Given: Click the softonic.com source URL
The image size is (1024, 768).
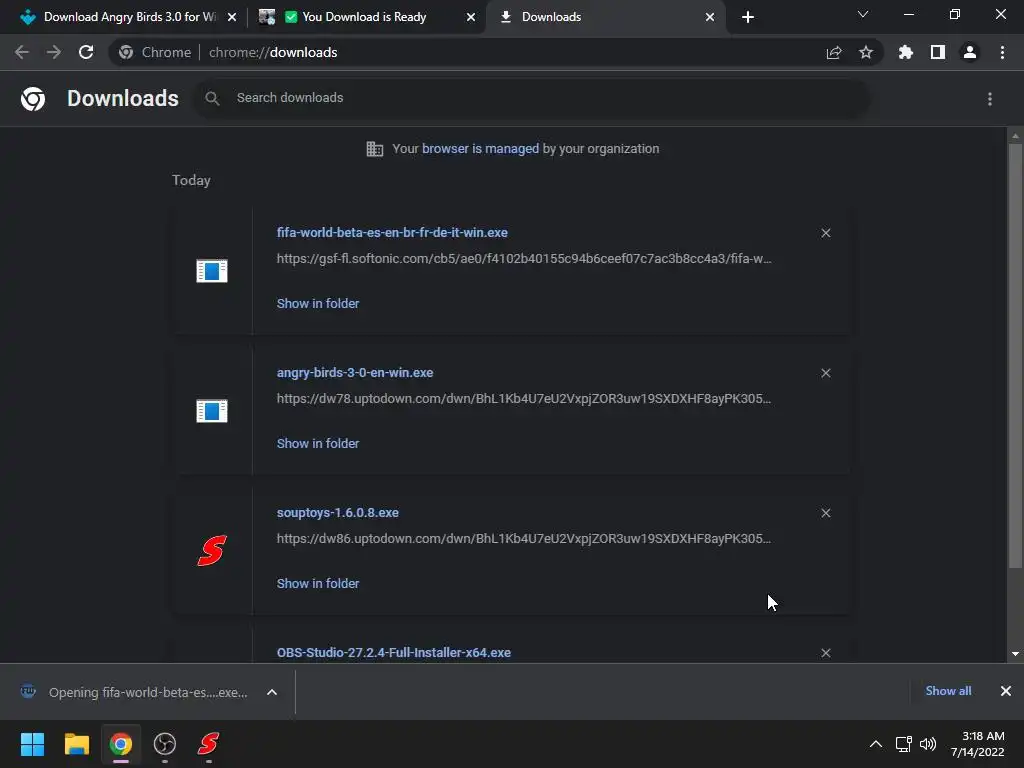Looking at the screenshot, I should click(524, 259).
